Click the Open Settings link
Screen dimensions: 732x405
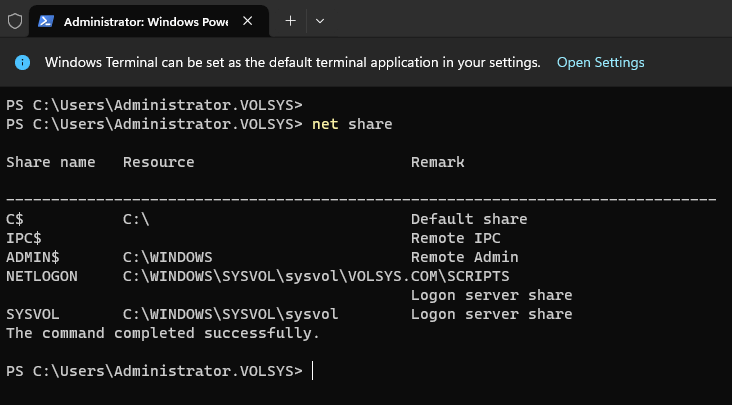coord(600,62)
